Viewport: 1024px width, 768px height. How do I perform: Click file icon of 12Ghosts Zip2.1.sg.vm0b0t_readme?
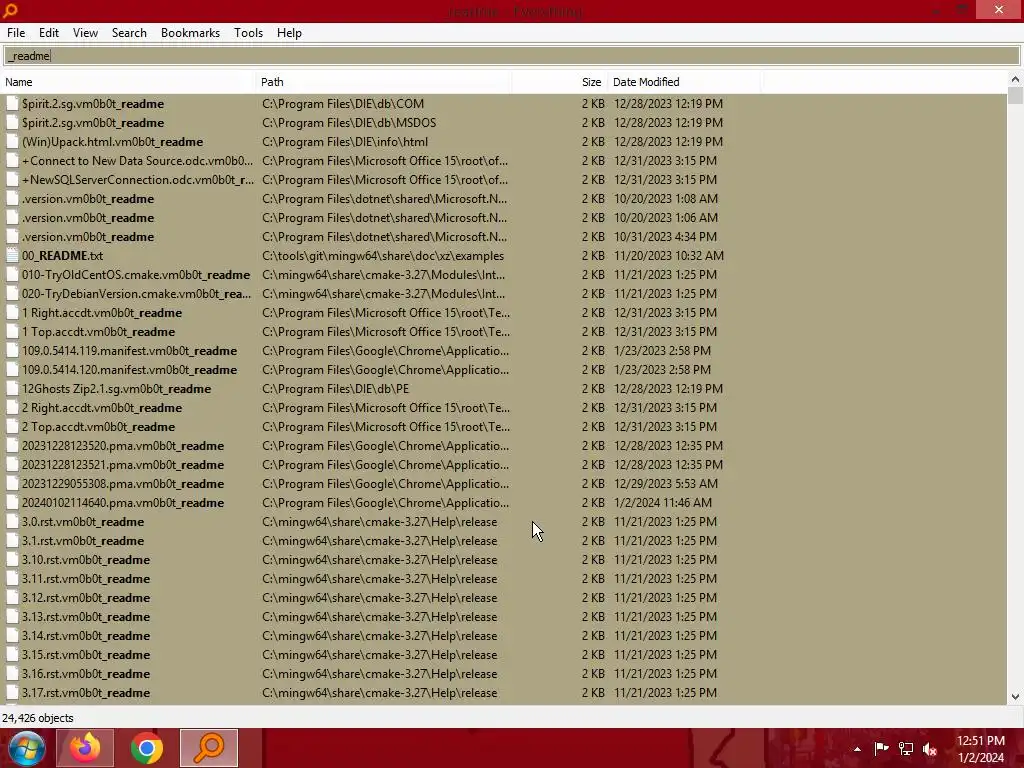(x=12, y=389)
